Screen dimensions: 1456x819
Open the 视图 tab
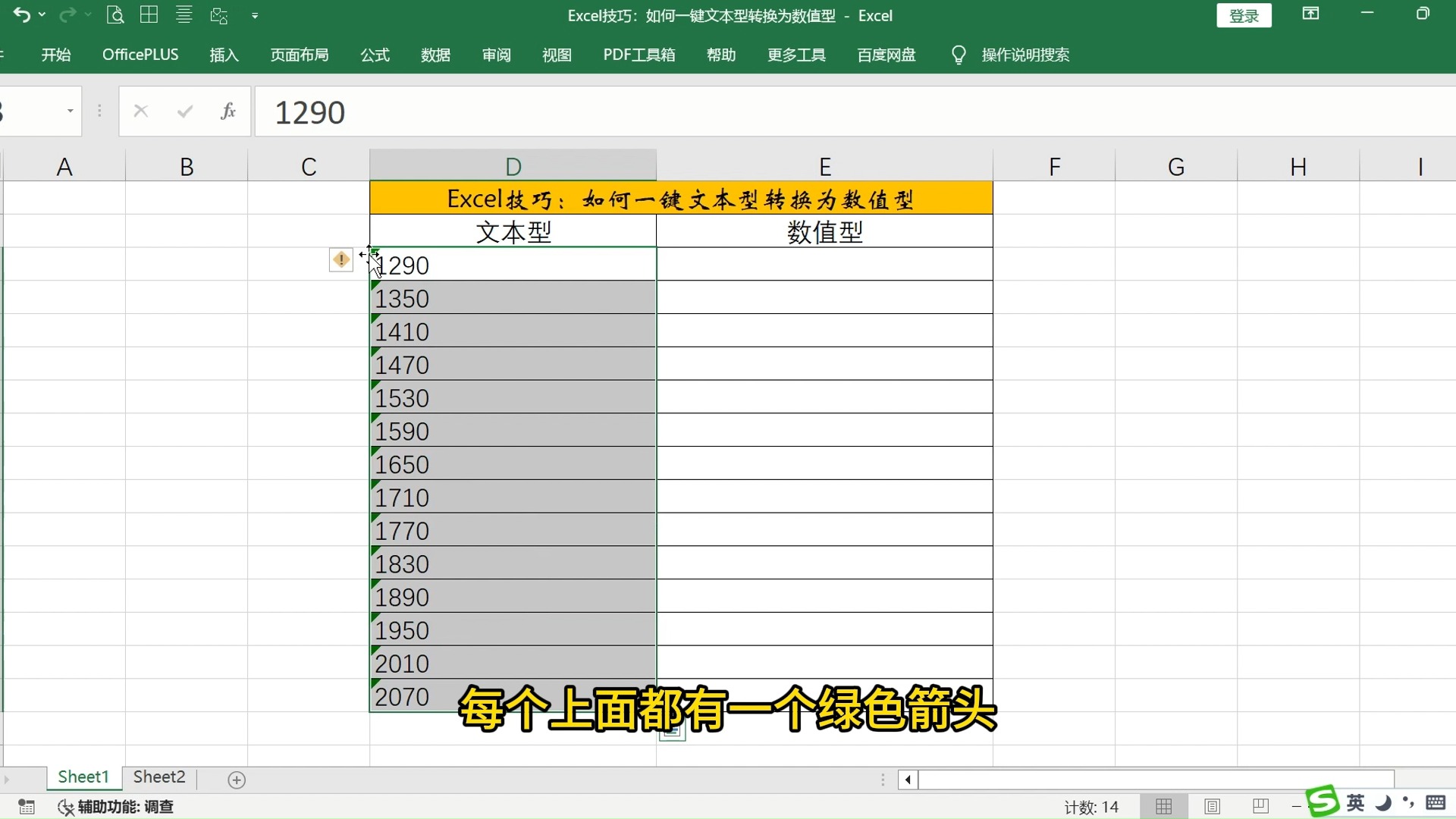557,55
